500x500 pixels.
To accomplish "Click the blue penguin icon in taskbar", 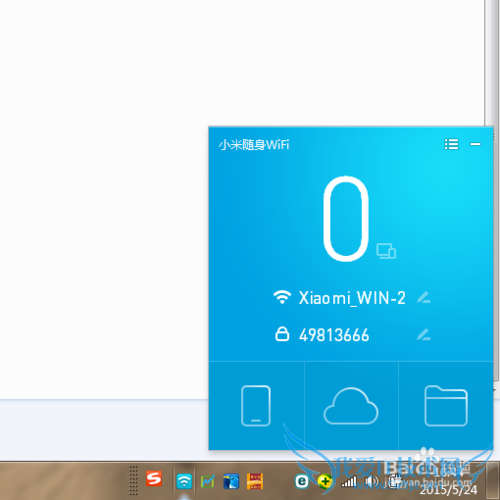I will click(x=231, y=481).
